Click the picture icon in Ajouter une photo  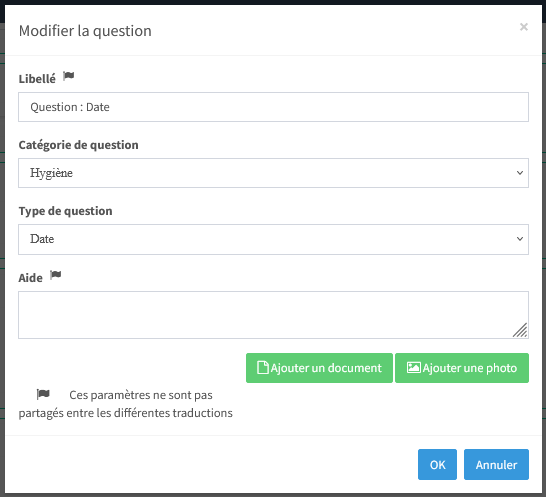[x=414, y=368]
